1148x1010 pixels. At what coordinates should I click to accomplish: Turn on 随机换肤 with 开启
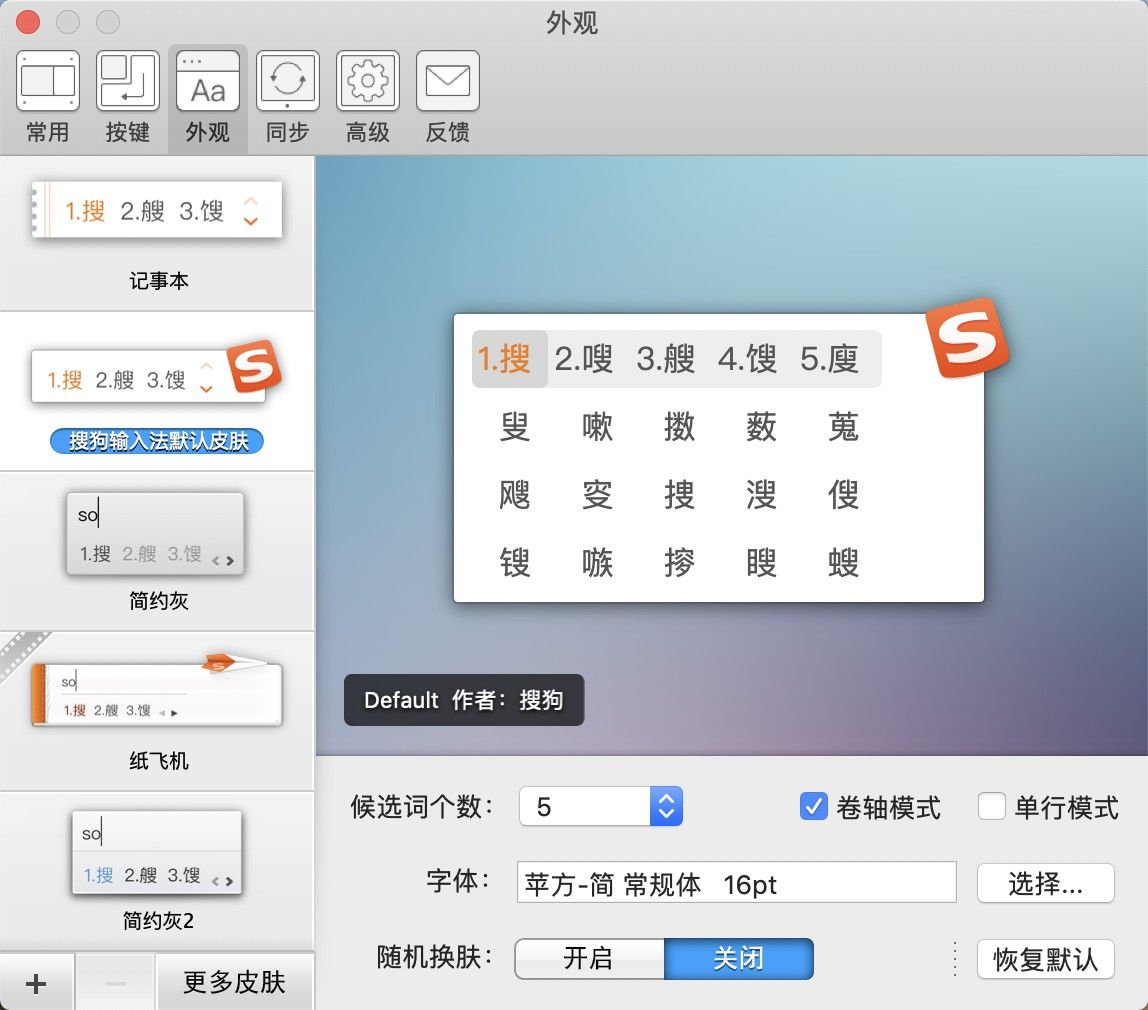click(x=589, y=959)
